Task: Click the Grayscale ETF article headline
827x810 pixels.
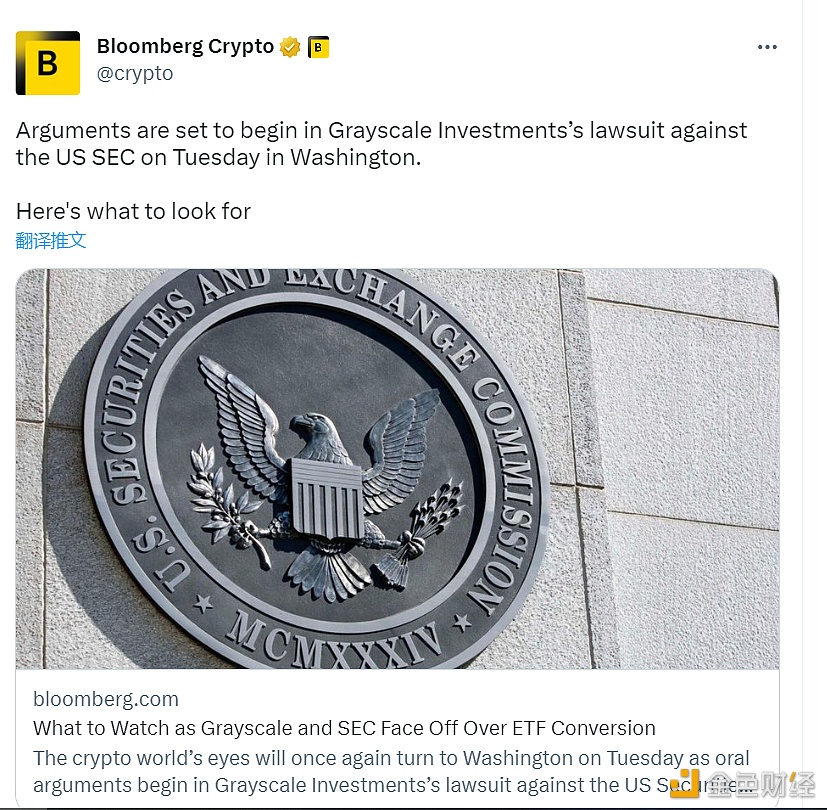Action: tap(344, 728)
